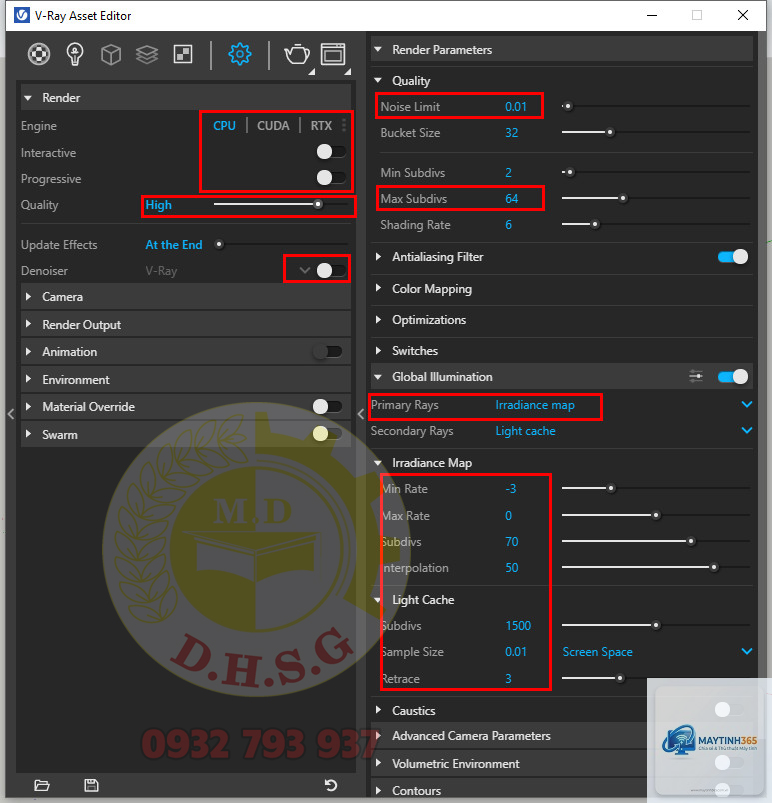772x803 pixels.
Task: Click the Render teapot icon
Action: pyautogui.click(x=297, y=54)
